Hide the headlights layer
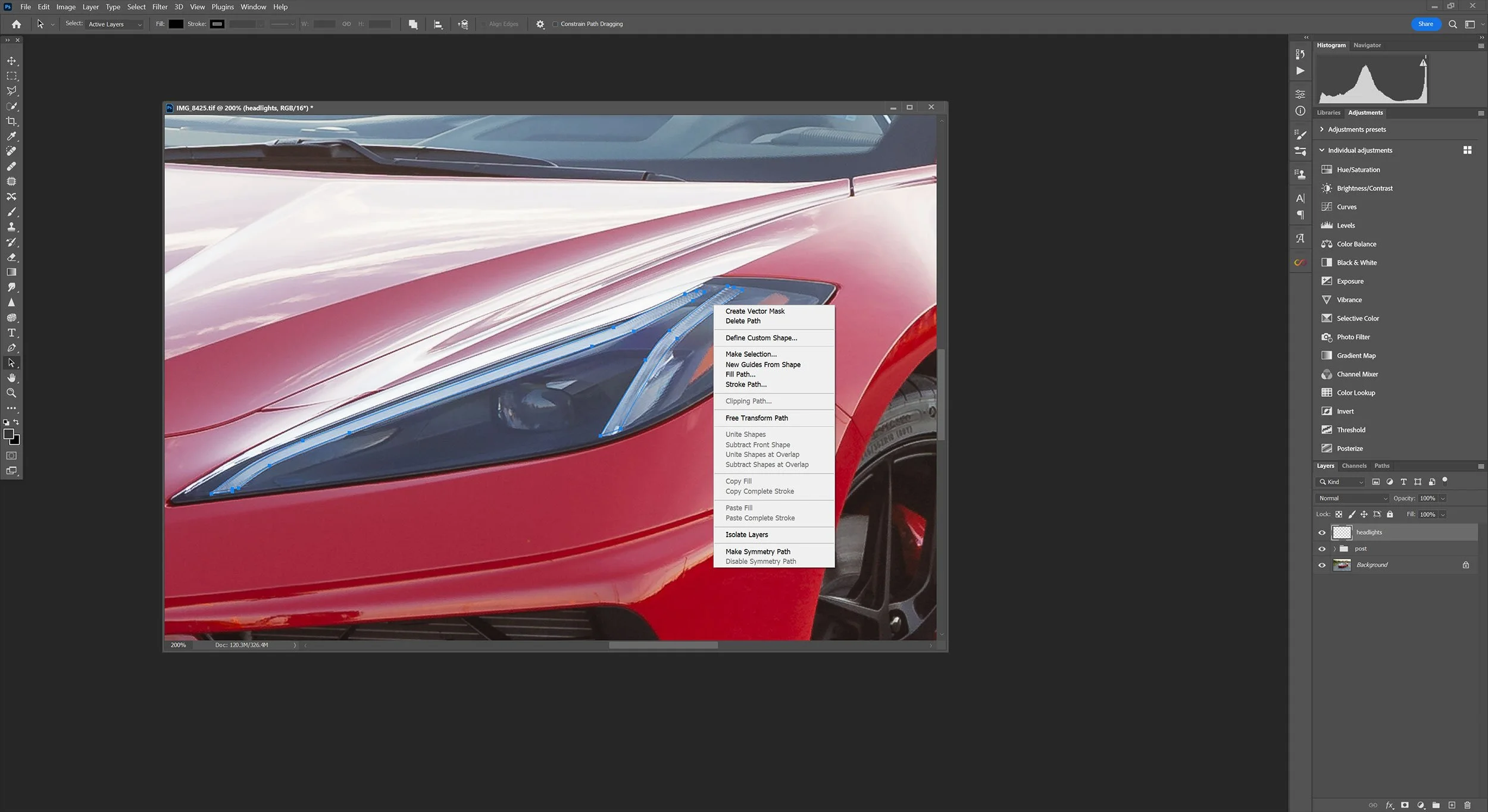 1322,532
